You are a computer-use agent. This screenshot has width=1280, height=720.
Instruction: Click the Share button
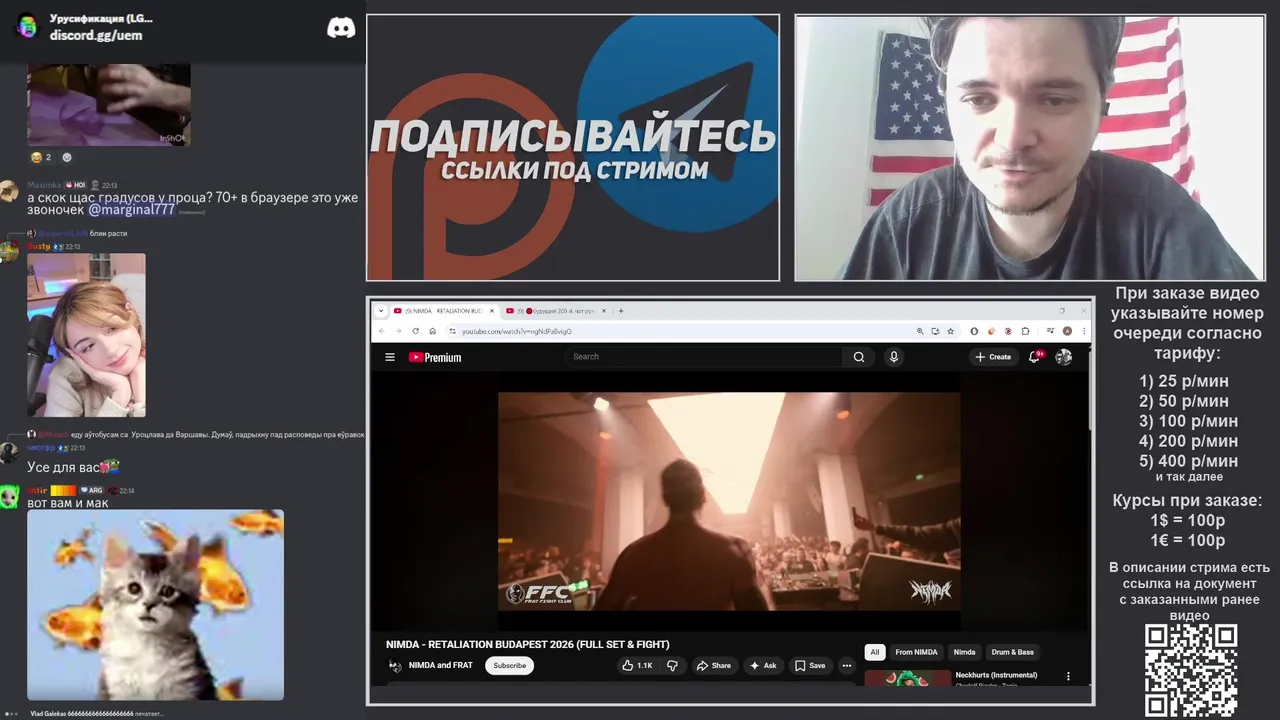click(714, 665)
